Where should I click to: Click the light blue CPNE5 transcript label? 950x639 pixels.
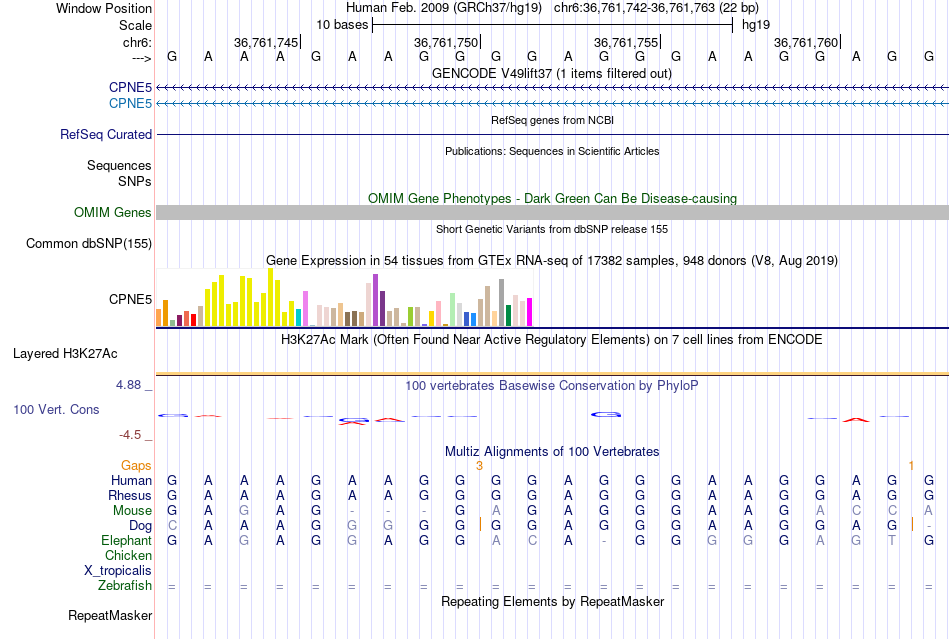click(x=130, y=103)
